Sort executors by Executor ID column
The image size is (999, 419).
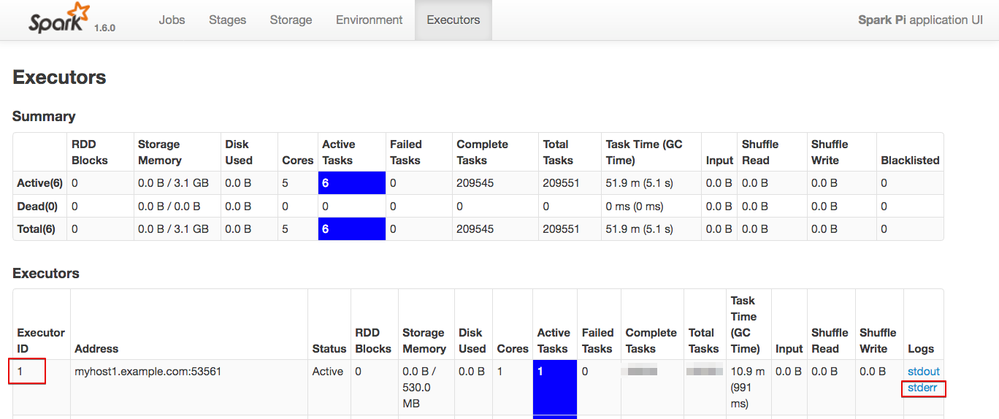[40, 340]
